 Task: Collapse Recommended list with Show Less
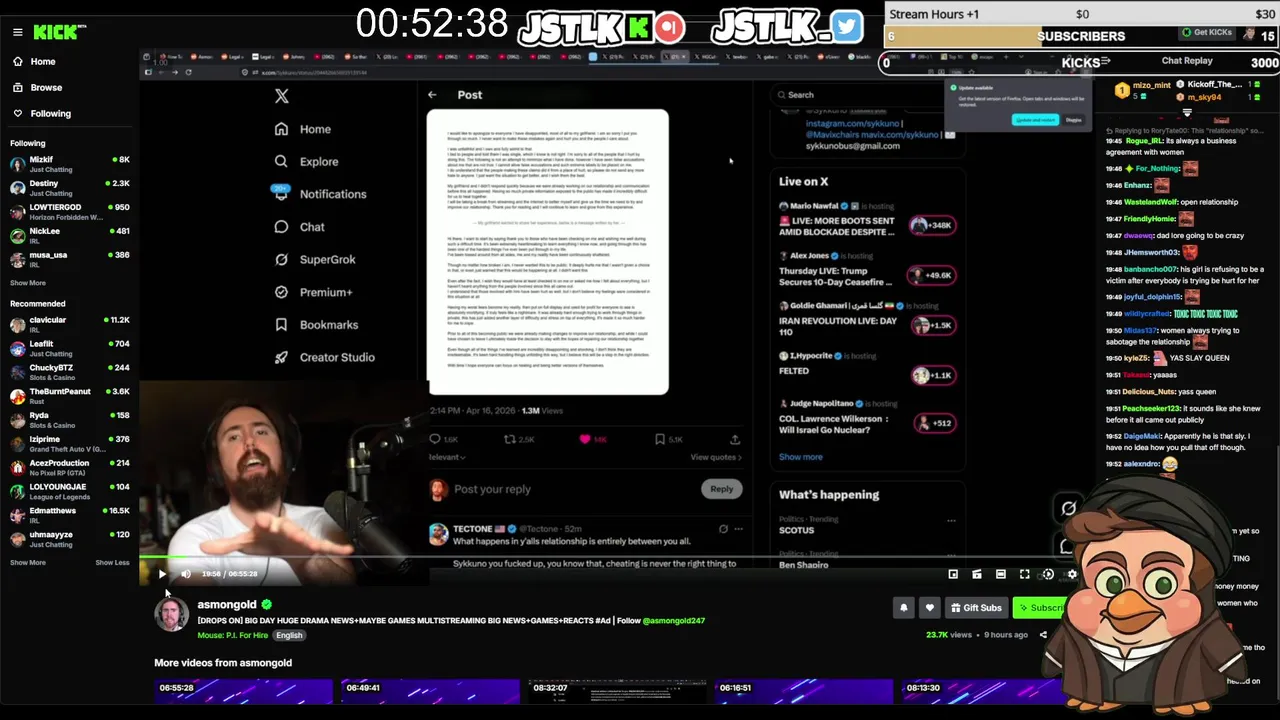[112, 563]
